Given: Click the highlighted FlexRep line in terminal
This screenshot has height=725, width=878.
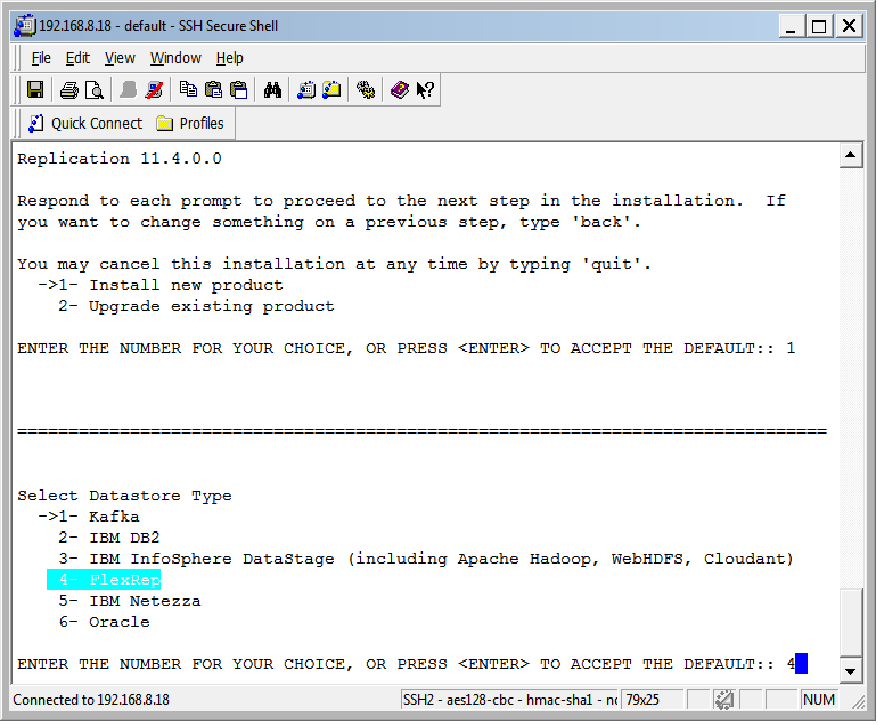Looking at the screenshot, I should click(x=104, y=580).
